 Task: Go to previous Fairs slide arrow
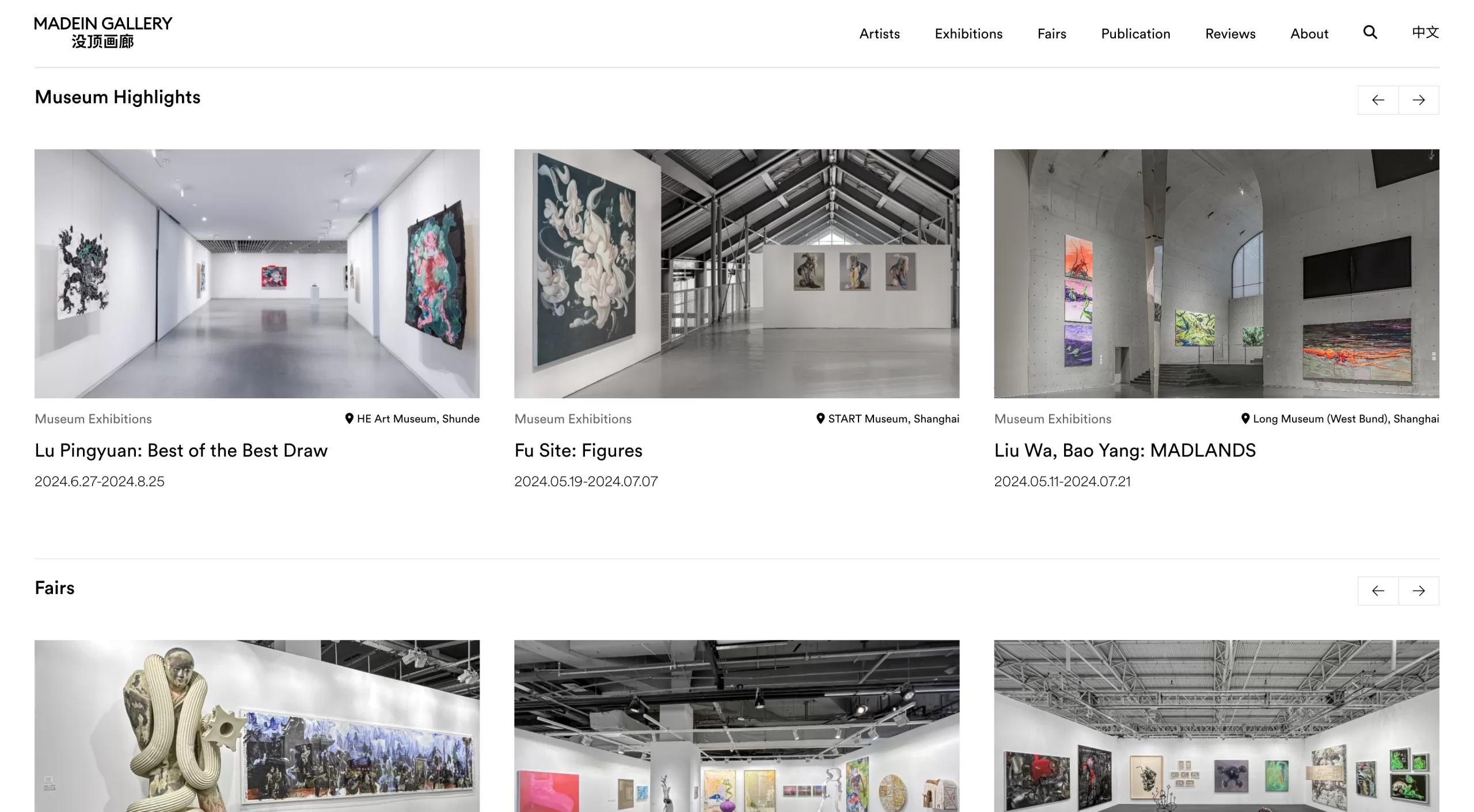click(x=1378, y=590)
